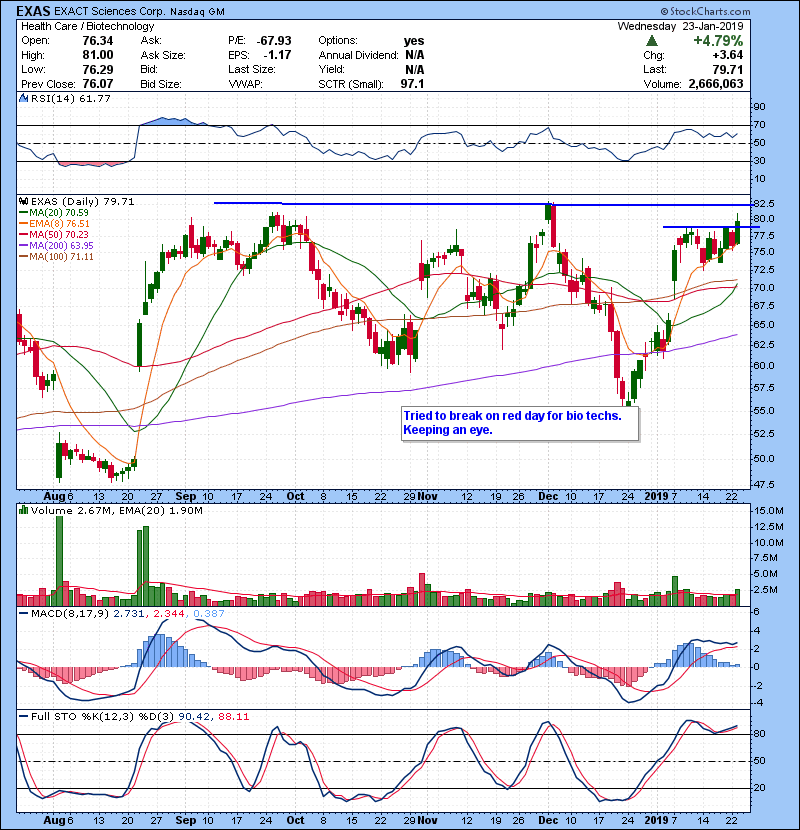Viewport: 800px width, 830px height.
Task: Click the Nasdaq GM exchange label
Action: [x=196, y=11]
